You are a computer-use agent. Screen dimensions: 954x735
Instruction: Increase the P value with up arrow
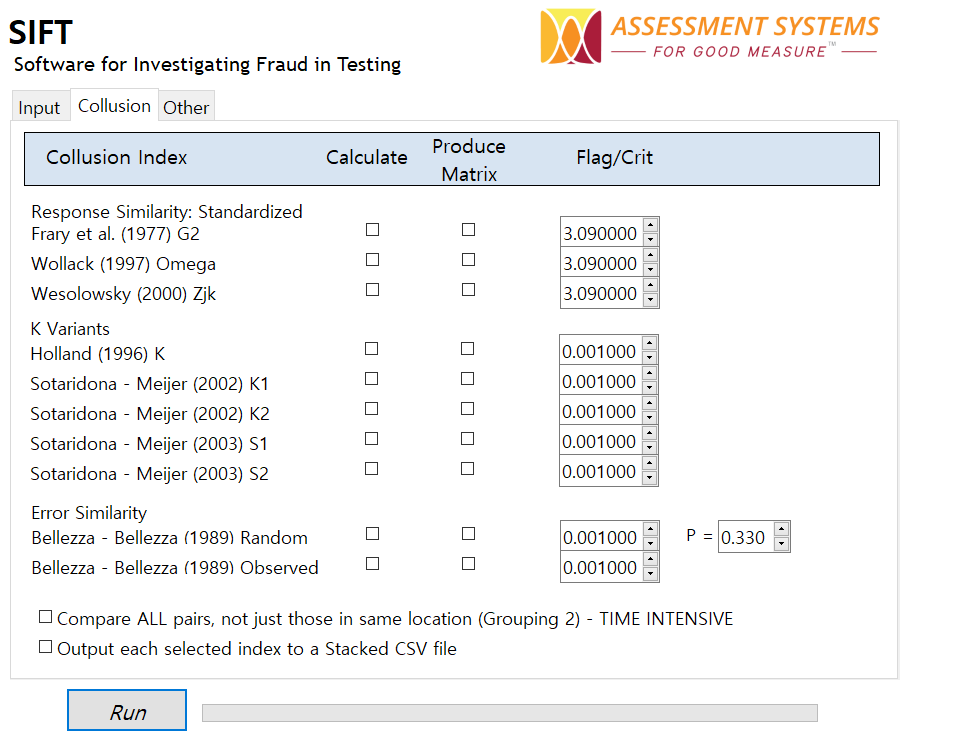click(x=782, y=529)
